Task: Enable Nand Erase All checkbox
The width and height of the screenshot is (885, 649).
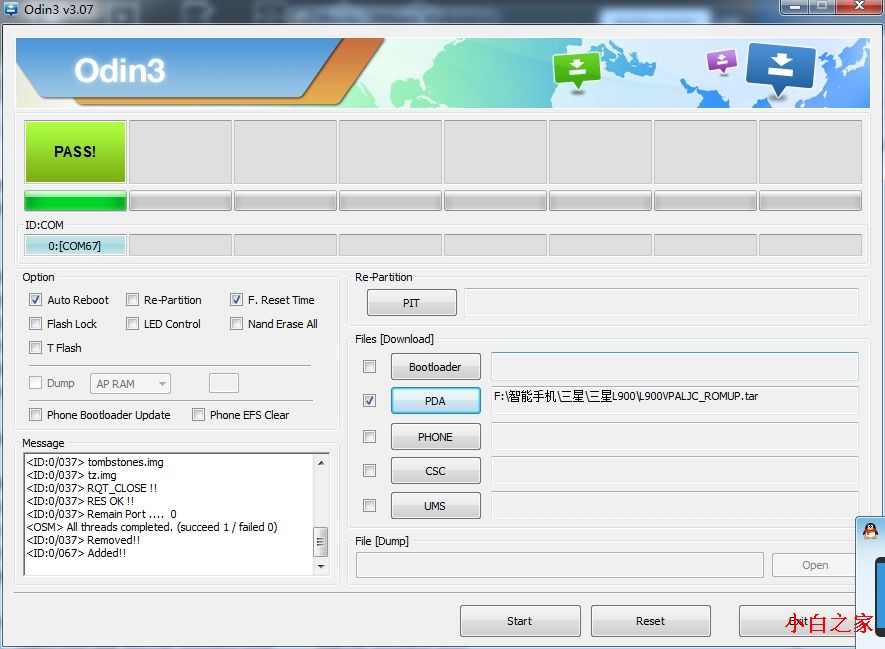Action: coord(236,323)
